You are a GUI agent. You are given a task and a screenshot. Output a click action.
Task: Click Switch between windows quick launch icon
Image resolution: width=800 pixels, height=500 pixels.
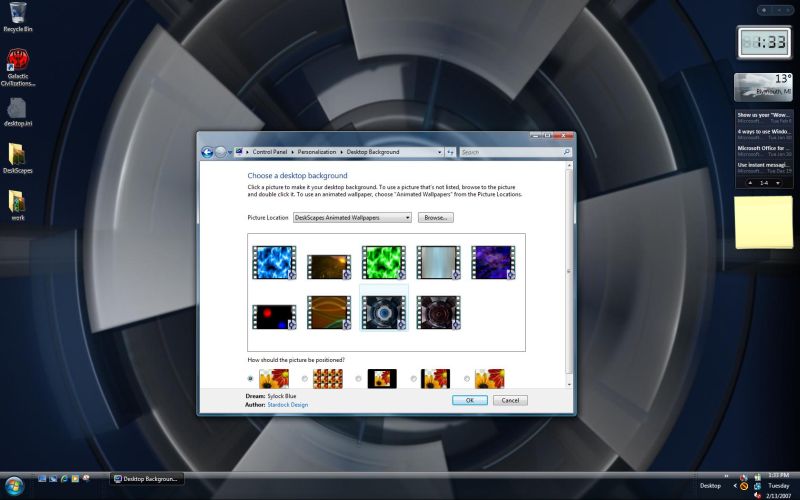click(x=53, y=479)
